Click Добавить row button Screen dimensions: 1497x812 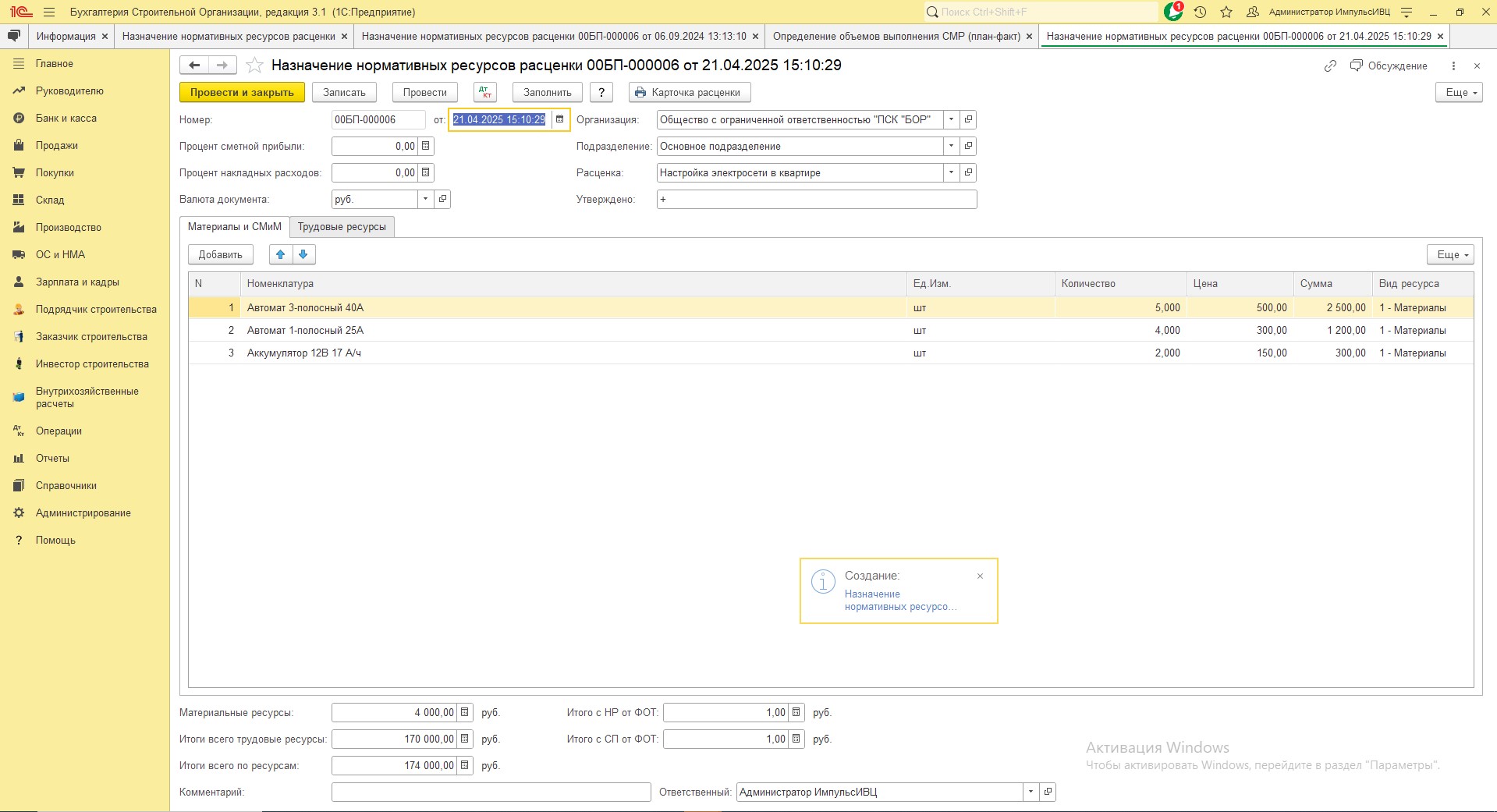pos(221,254)
